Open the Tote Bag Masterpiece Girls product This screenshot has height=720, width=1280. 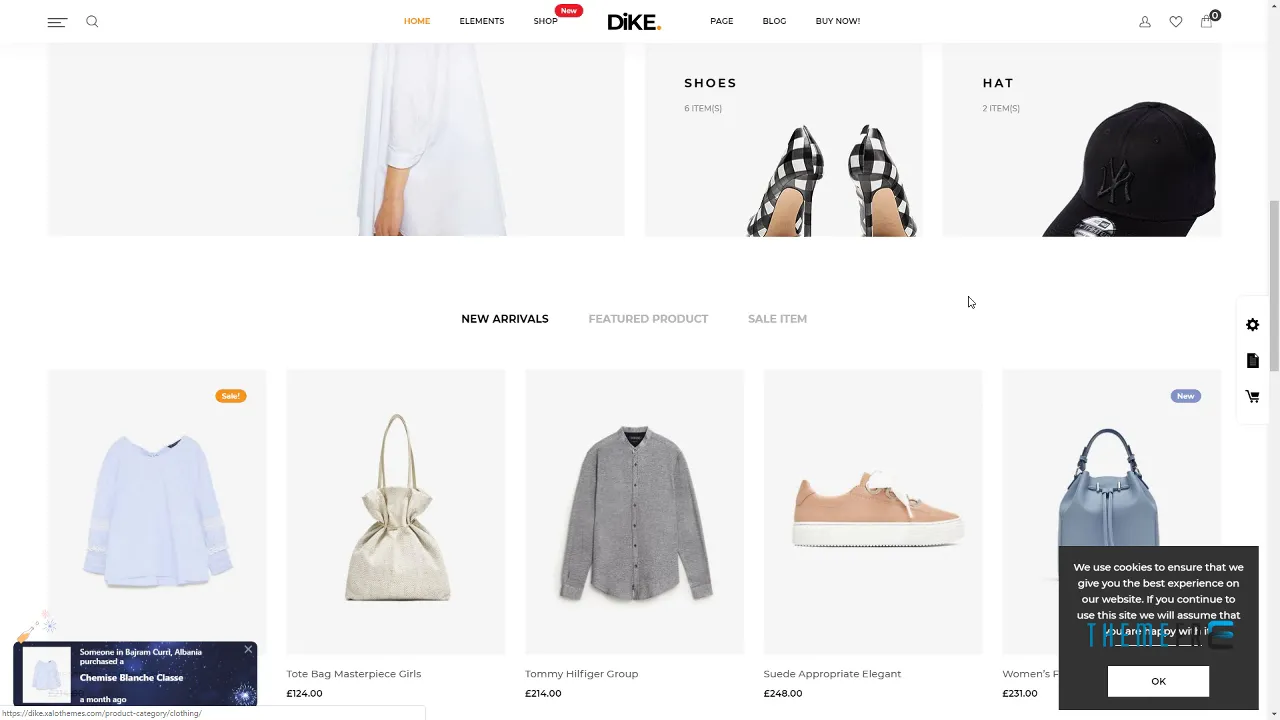[x=354, y=674]
